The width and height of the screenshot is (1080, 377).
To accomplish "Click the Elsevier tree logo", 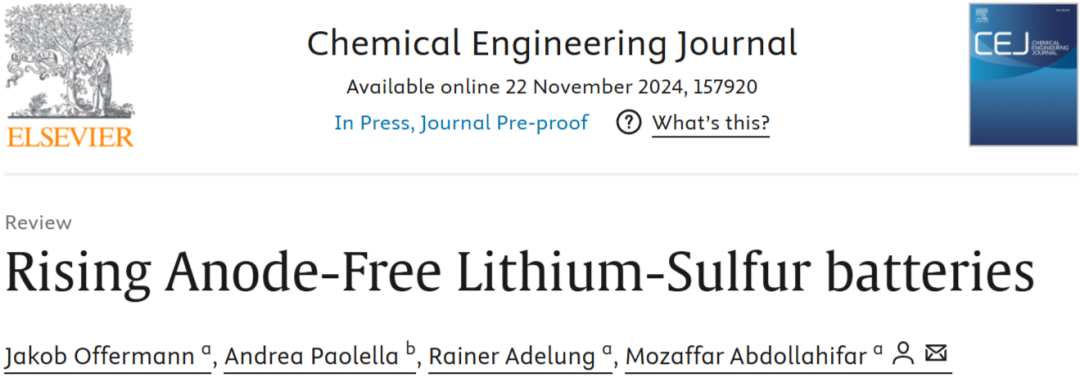I will coord(70,62).
